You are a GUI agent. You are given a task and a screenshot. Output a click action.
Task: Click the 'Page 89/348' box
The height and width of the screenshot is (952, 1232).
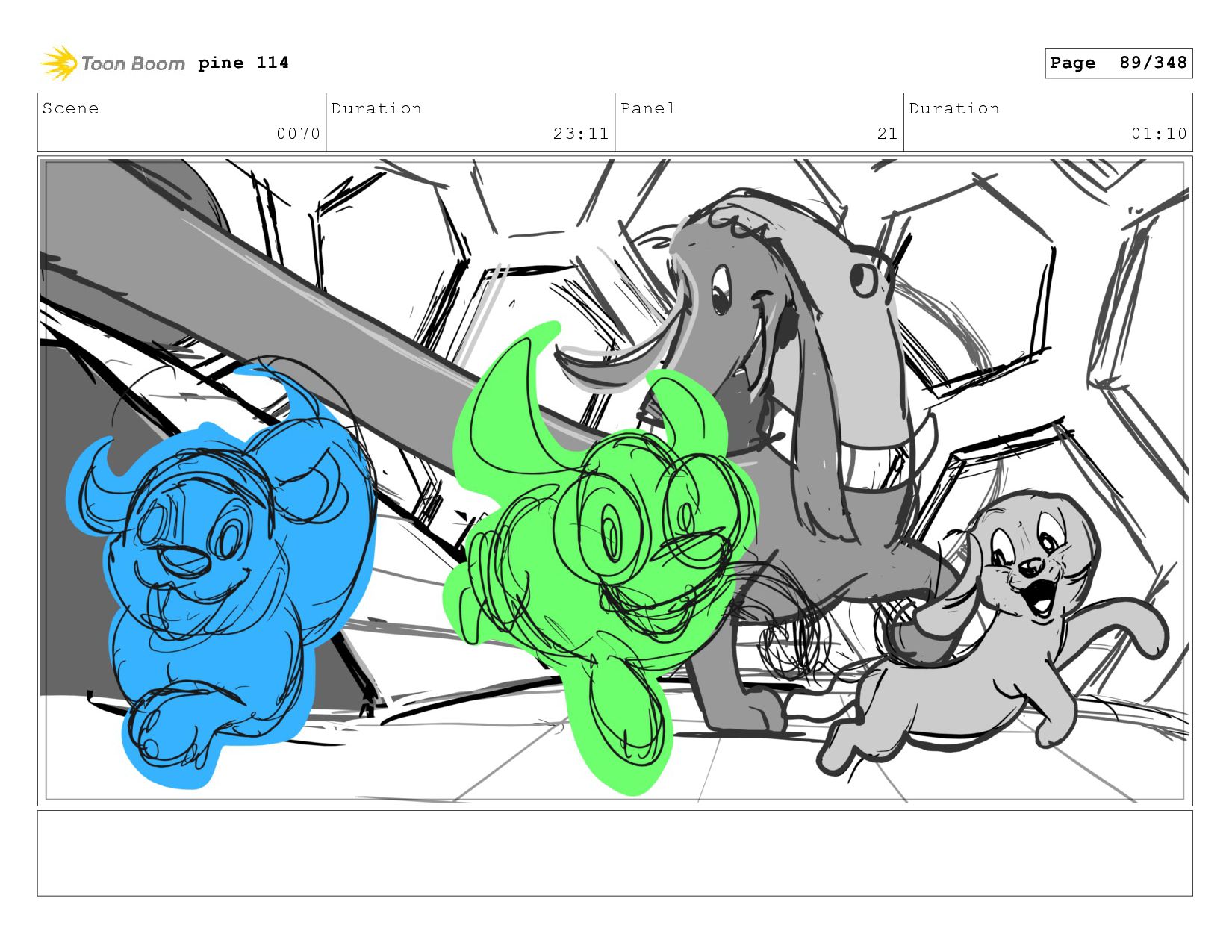tap(1119, 63)
